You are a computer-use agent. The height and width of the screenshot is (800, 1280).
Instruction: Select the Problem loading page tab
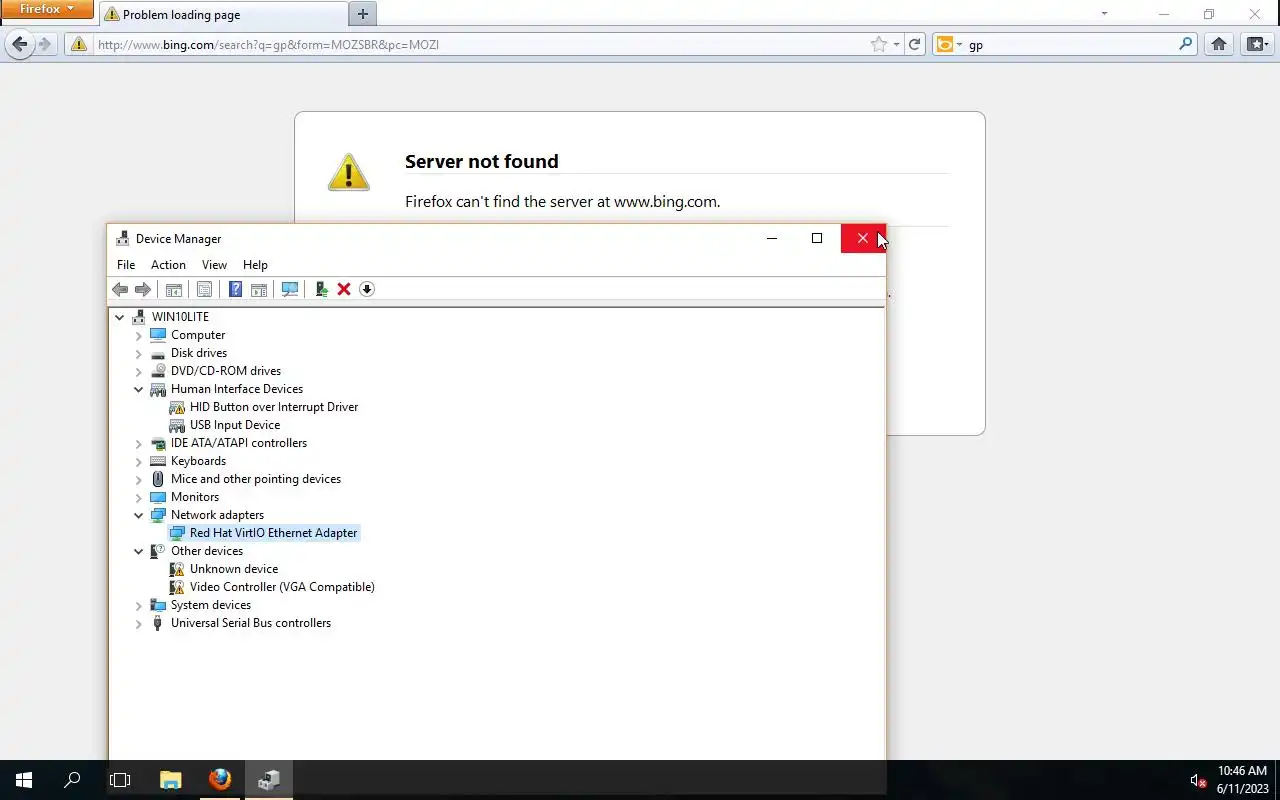pyautogui.click(x=223, y=14)
